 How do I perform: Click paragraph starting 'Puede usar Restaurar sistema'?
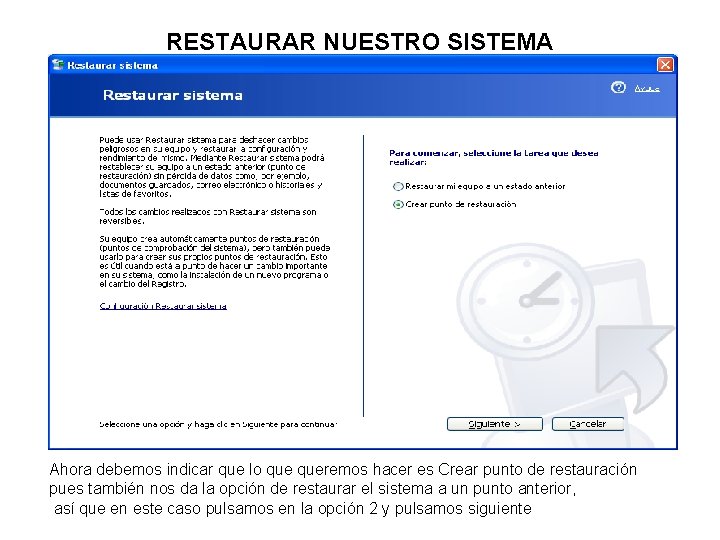[x=212, y=167]
